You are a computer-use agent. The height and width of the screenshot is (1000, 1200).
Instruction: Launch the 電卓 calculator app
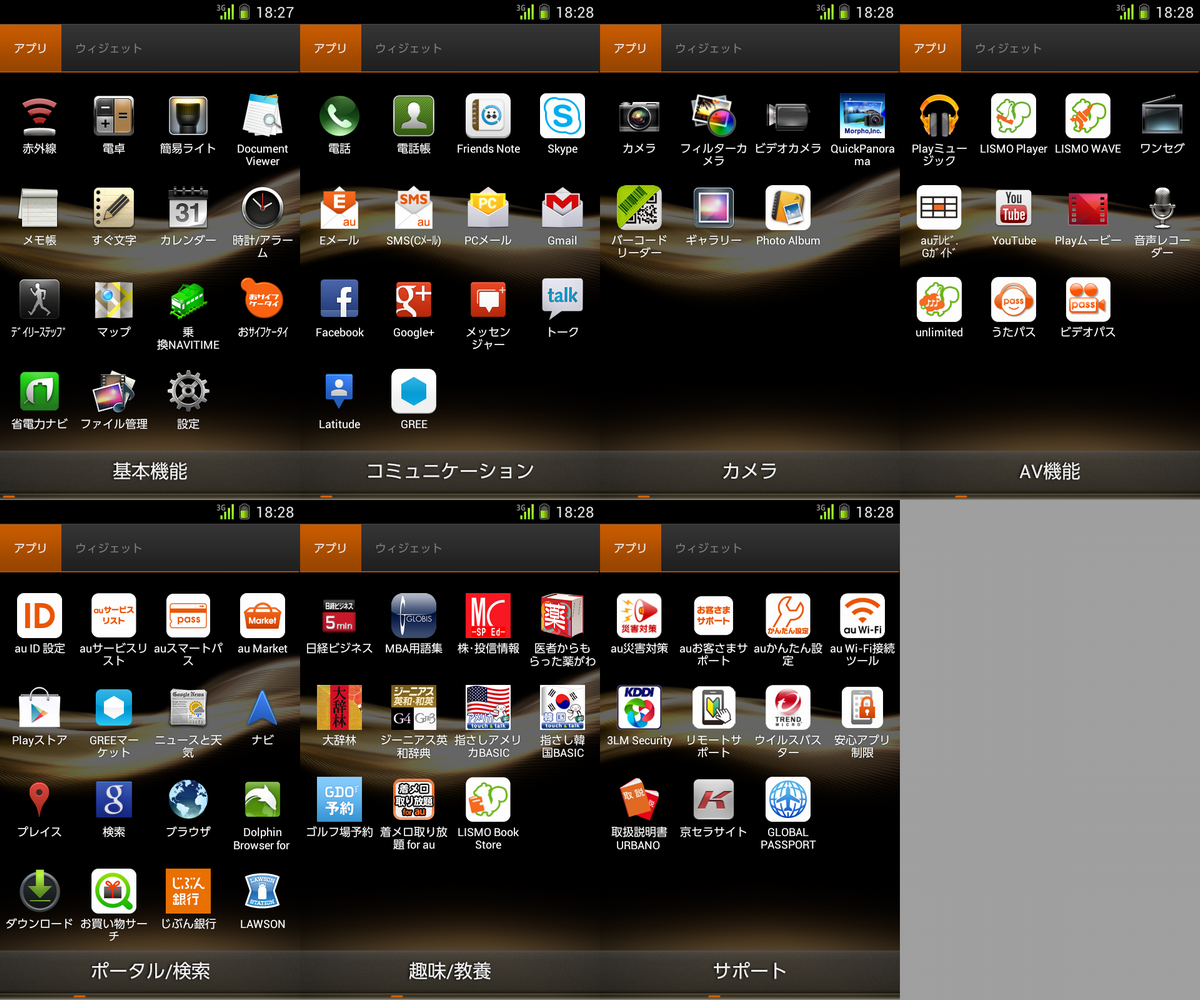tap(114, 117)
